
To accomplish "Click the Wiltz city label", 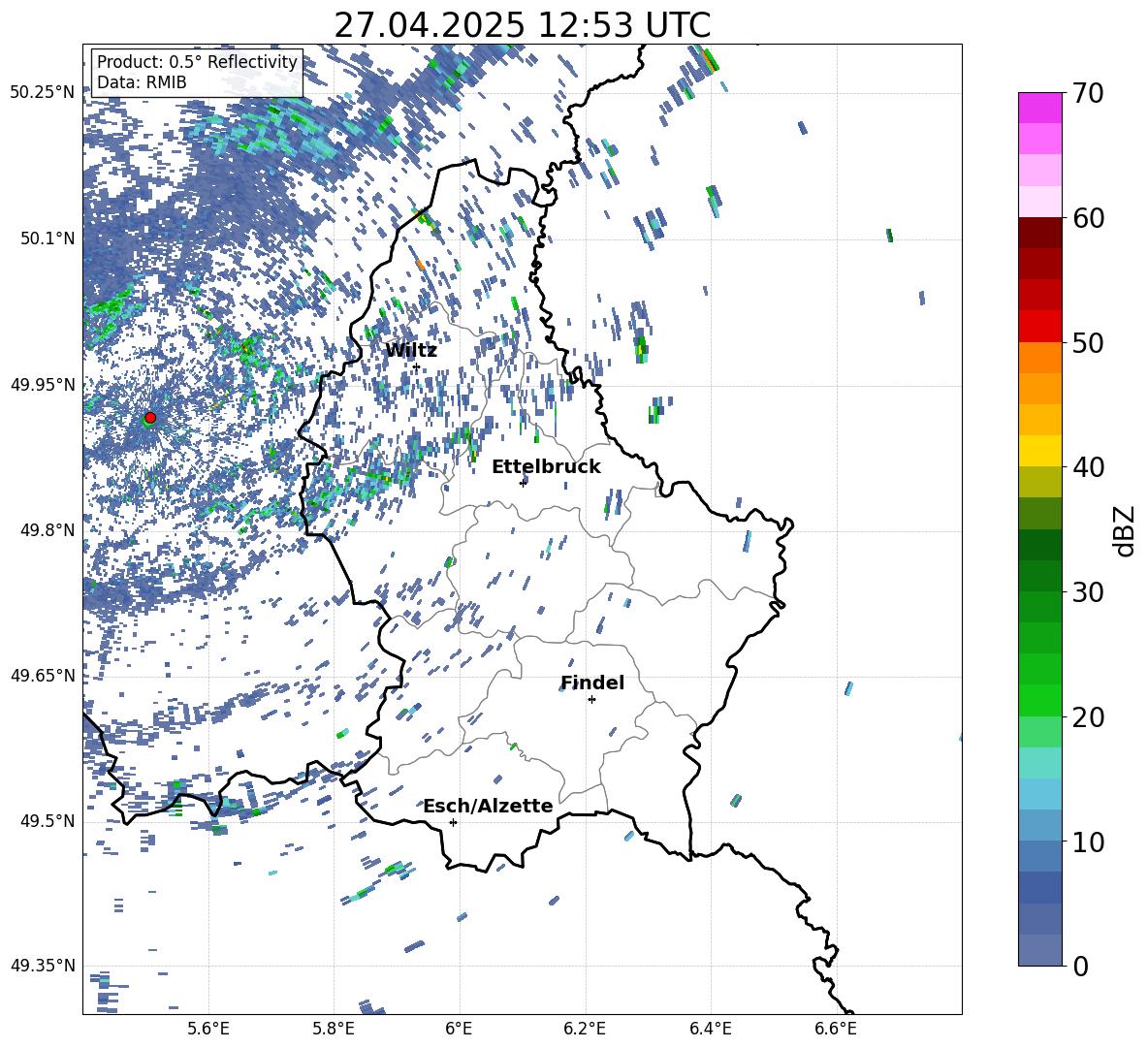I will (411, 351).
